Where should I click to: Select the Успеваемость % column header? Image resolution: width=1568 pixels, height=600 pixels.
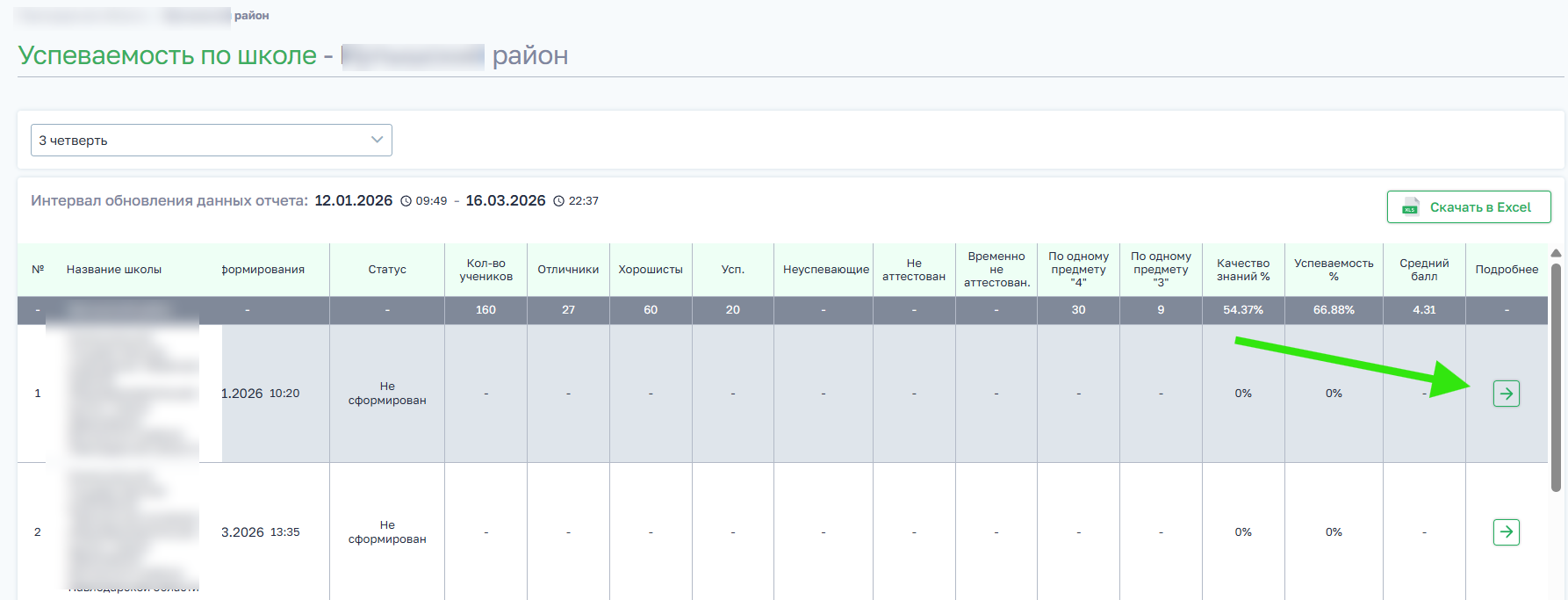(1333, 270)
